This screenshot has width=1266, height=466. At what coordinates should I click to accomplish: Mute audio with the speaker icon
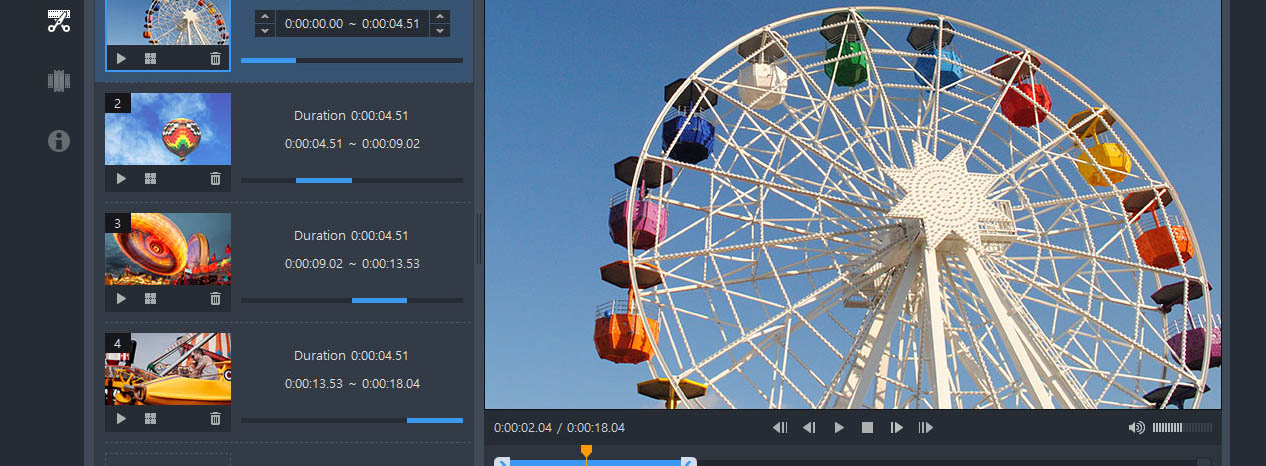(x=1136, y=428)
